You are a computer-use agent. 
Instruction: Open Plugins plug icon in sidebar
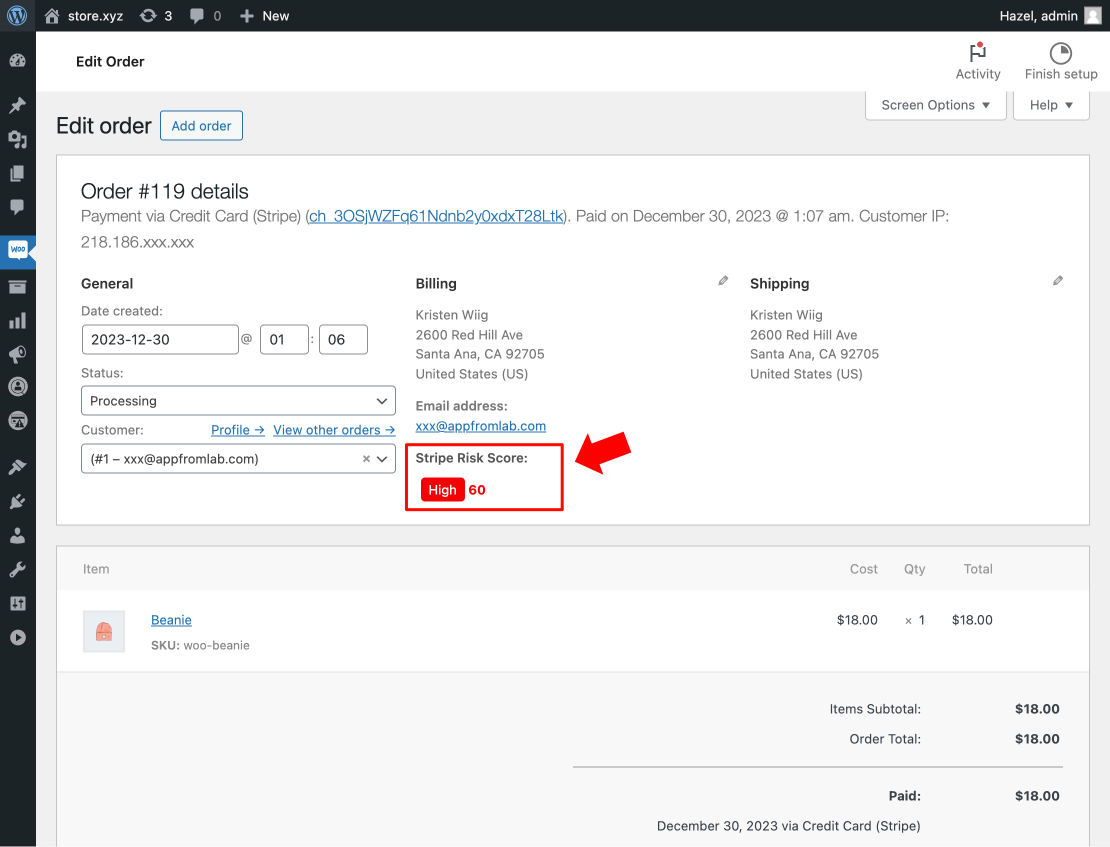pyautogui.click(x=18, y=501)
